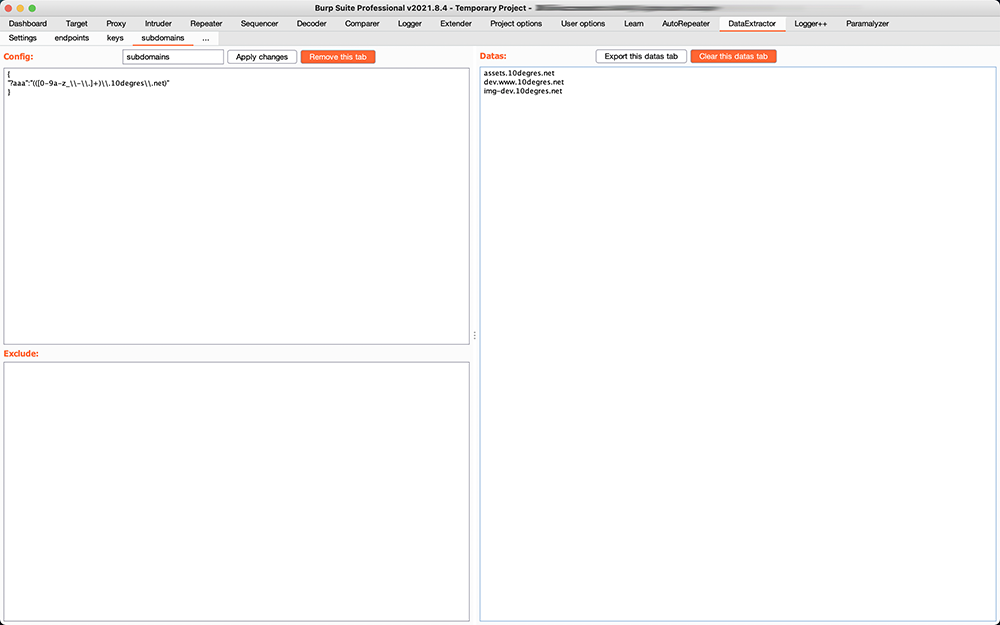Switch to the Learn tab
This screenshot has height=625, width=1000.
[633, 24]
